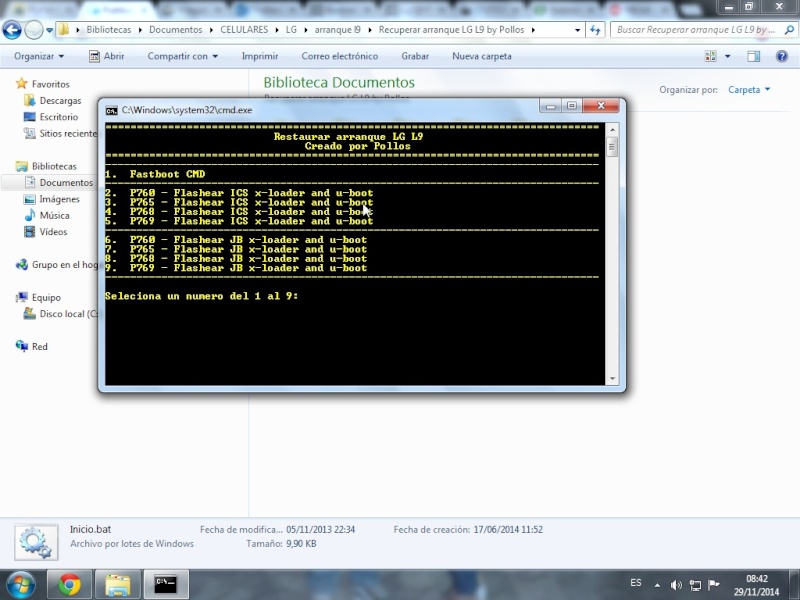800x600 pixels.
Task: Click the cmd.exe title bar system icon
Action: (x=112, y=110)
